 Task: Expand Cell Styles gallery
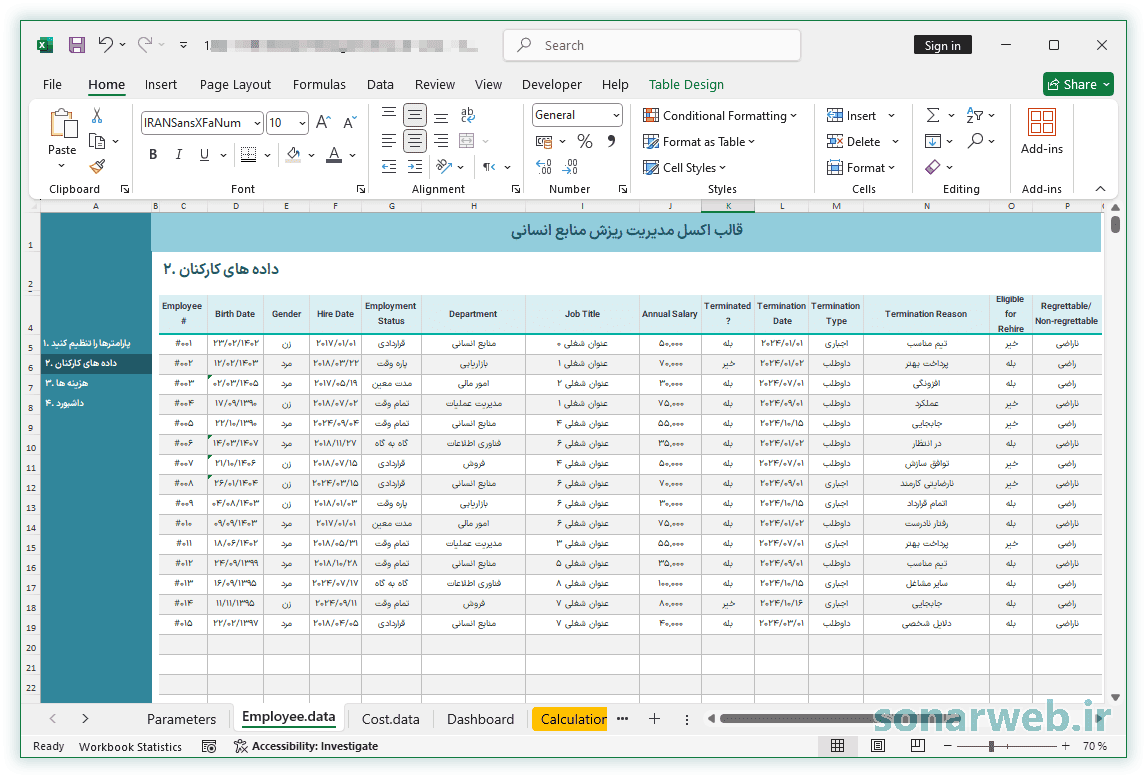pos(684,167)
